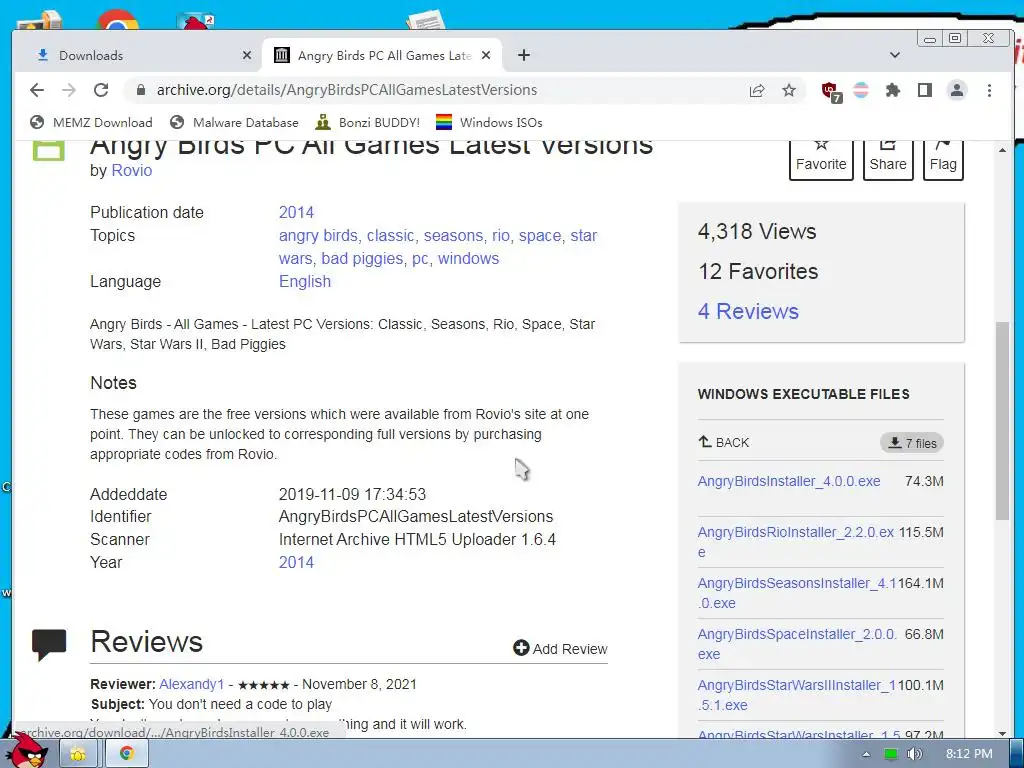Open the rio topic link

click(x=501, y=236)
